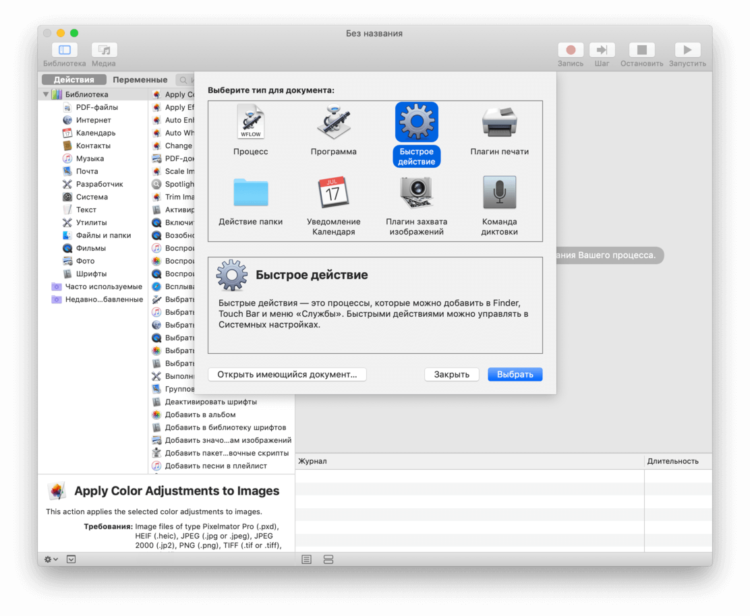Click Открыть имеющийся документ button
The image size is (750, 616).
click(287, 374)
